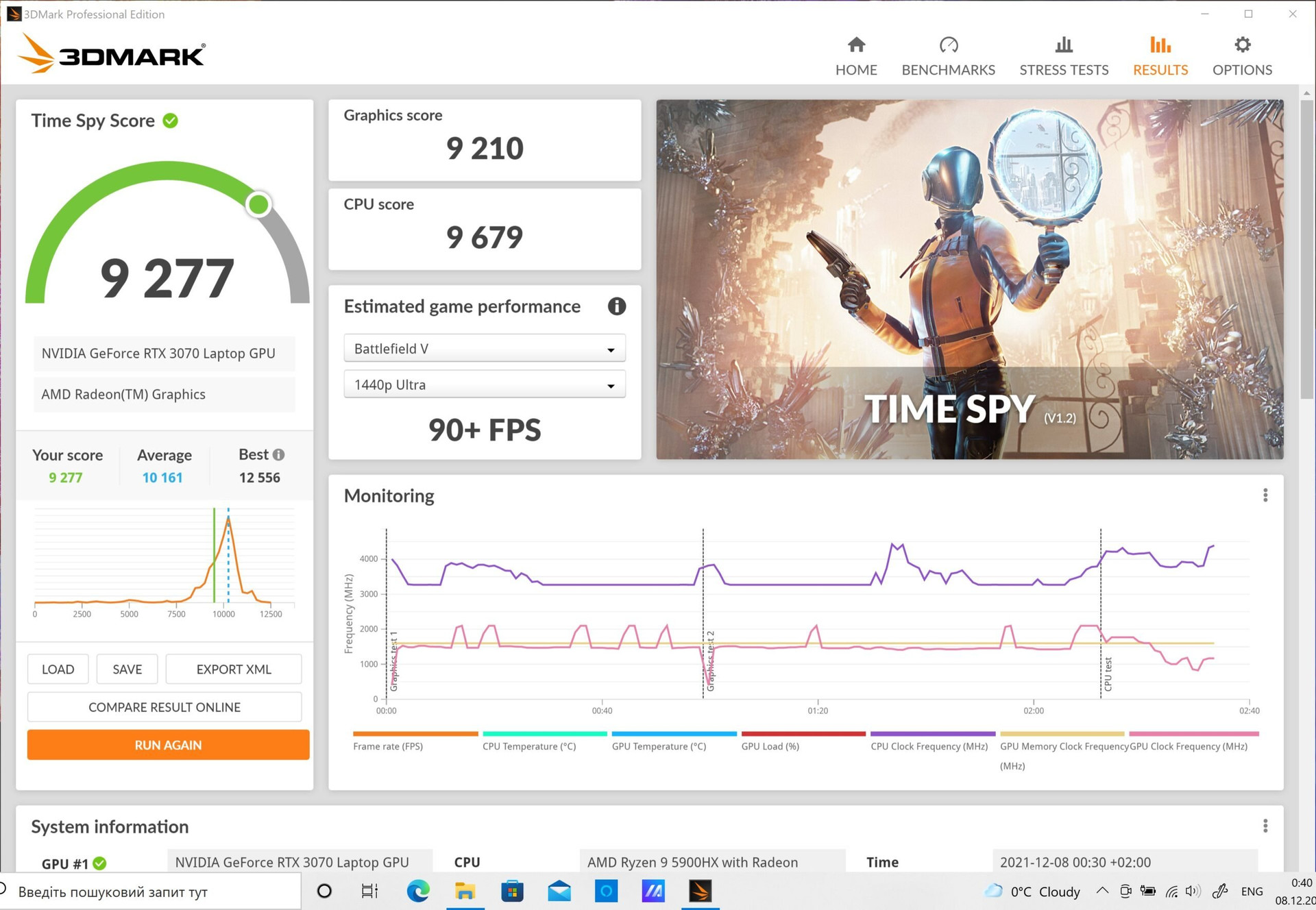
Task: Open the BENCHMARKS tab
Action: pos(948,56)
